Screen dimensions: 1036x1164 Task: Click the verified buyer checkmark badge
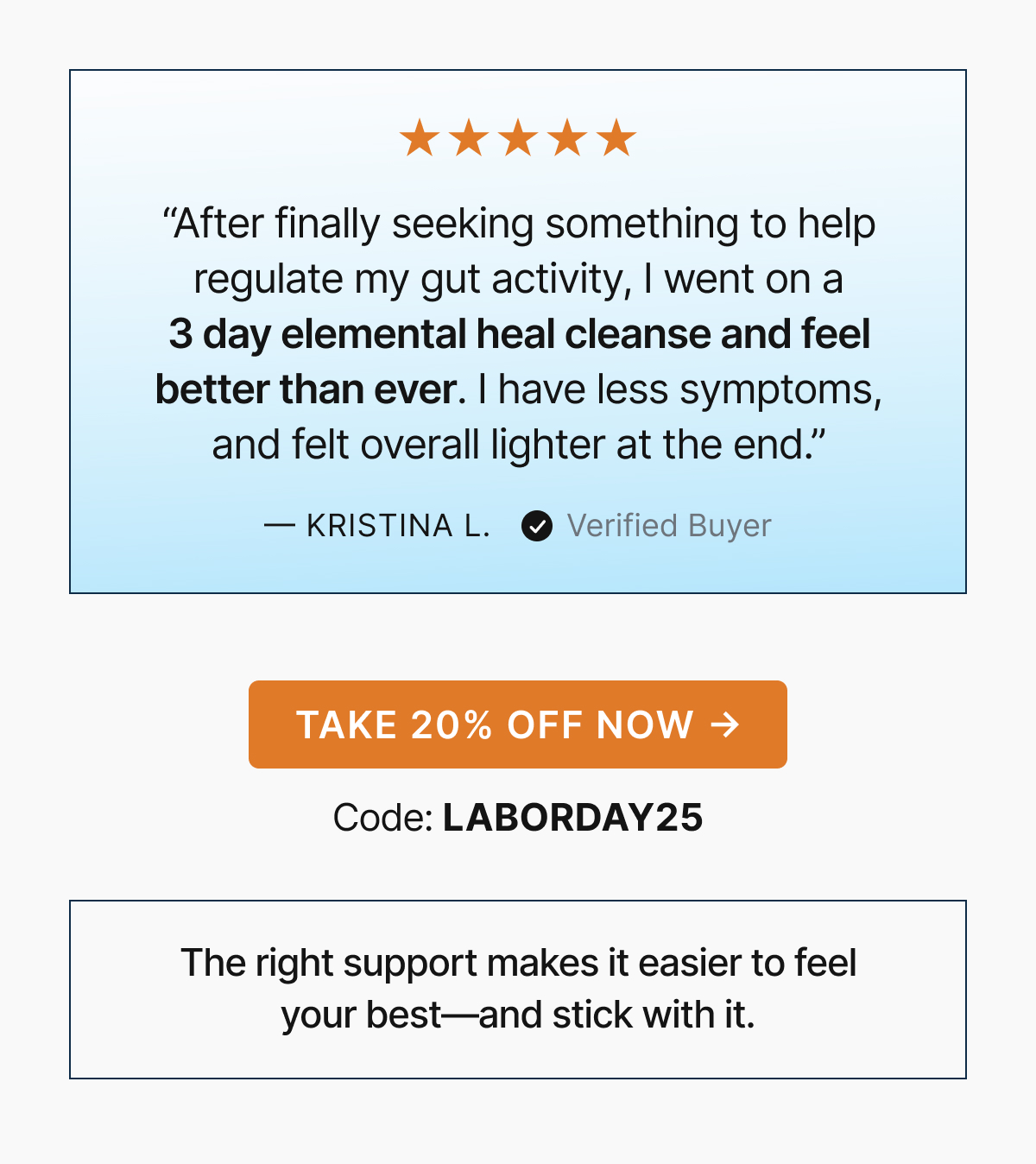[537, 526]
